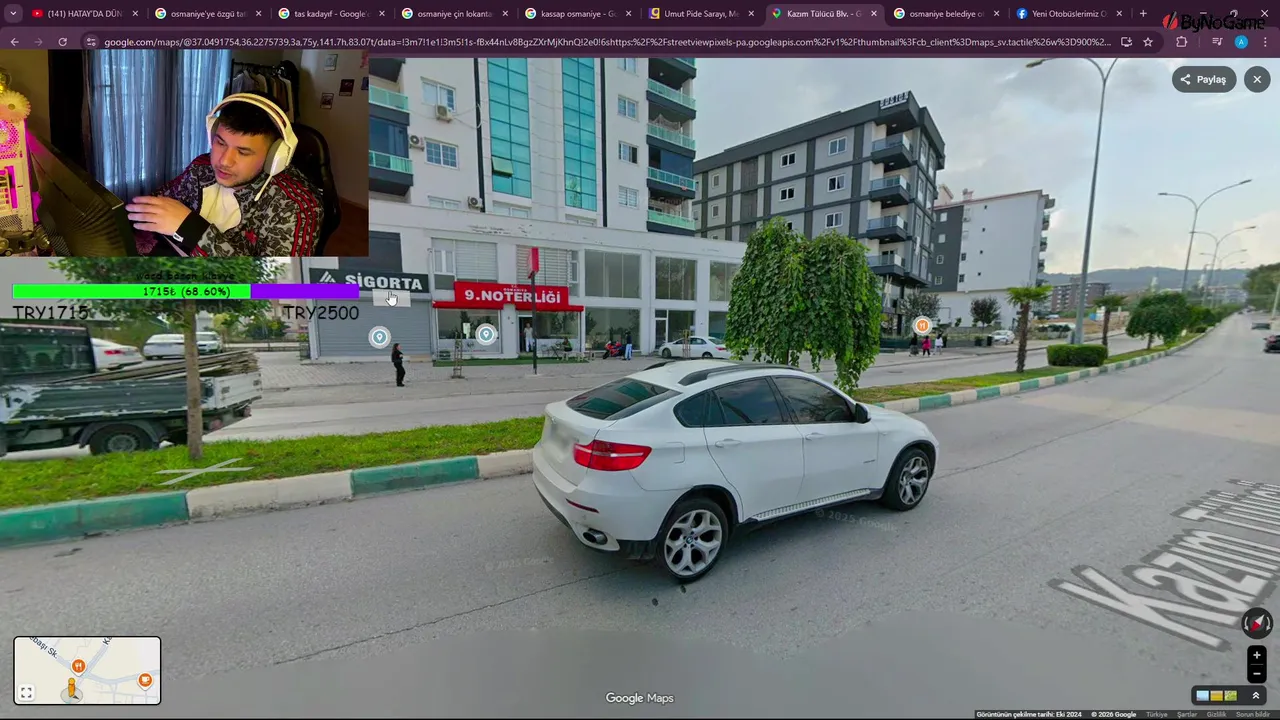The width and height of the screenshot is (1280, 720).
Task: Close the Kazım Tülücü Blv. tab
Action: (874, 14)
